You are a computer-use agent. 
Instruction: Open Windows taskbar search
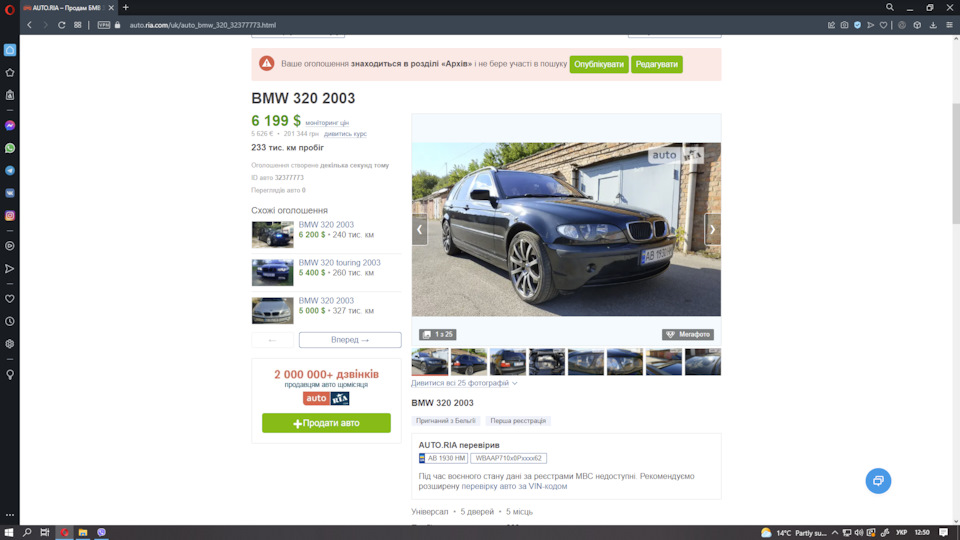click(x=27, y=533)
